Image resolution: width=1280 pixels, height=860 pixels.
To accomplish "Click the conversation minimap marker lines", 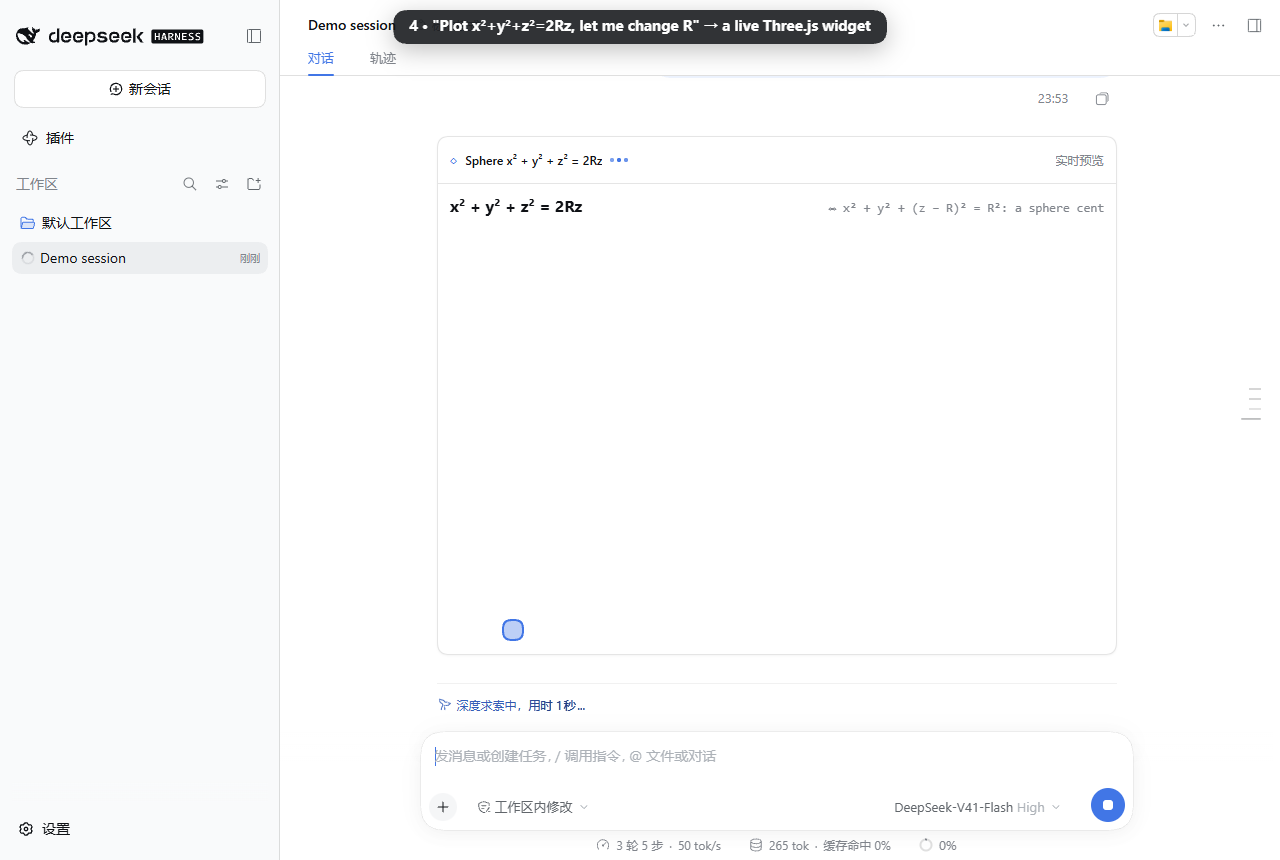I will tap(1252, 404).
